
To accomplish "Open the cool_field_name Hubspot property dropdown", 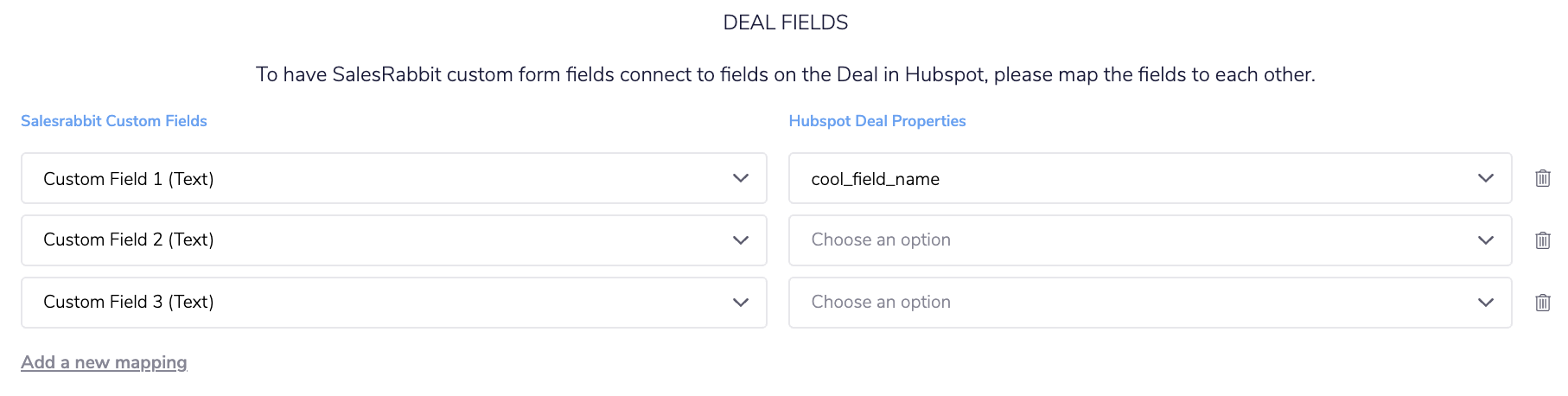I will point(1151,178).
